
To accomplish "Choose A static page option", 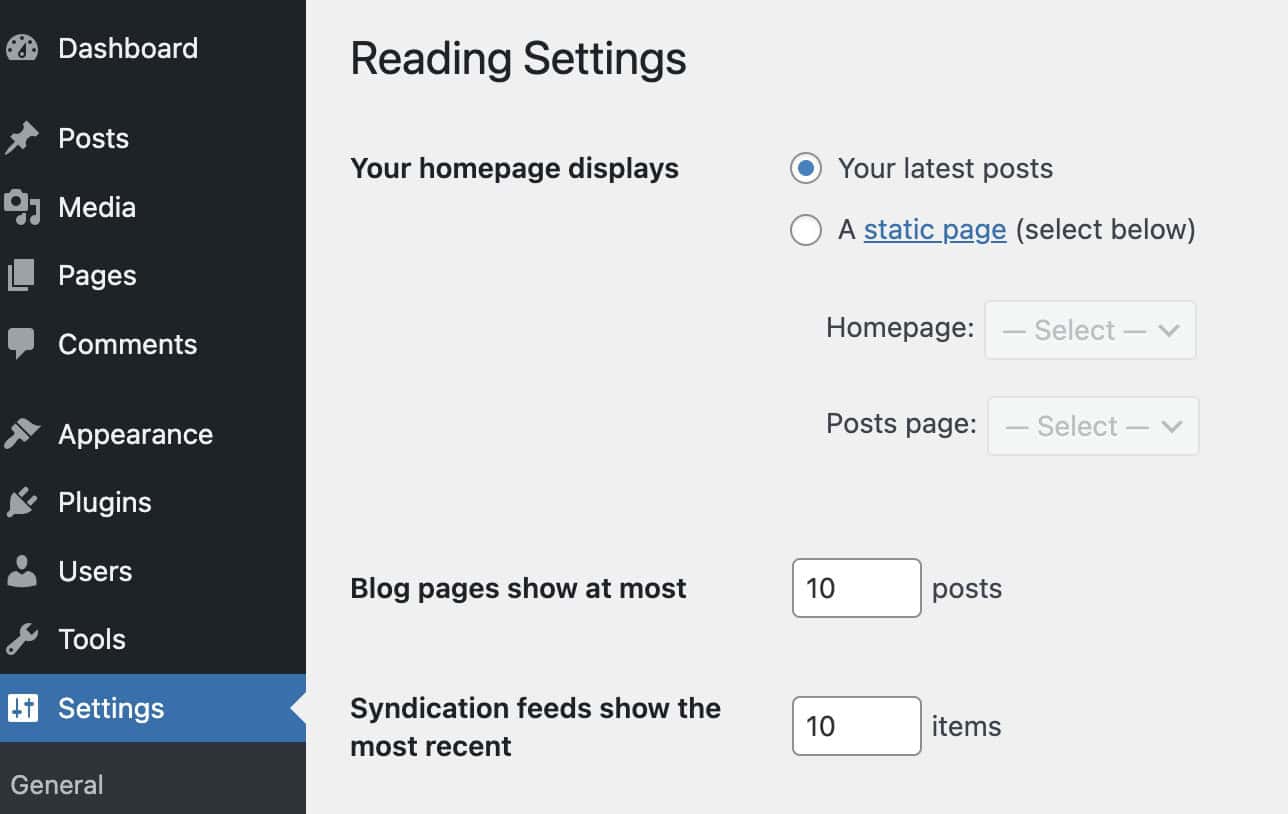I will pyautogui.click(x=806, y=230).
